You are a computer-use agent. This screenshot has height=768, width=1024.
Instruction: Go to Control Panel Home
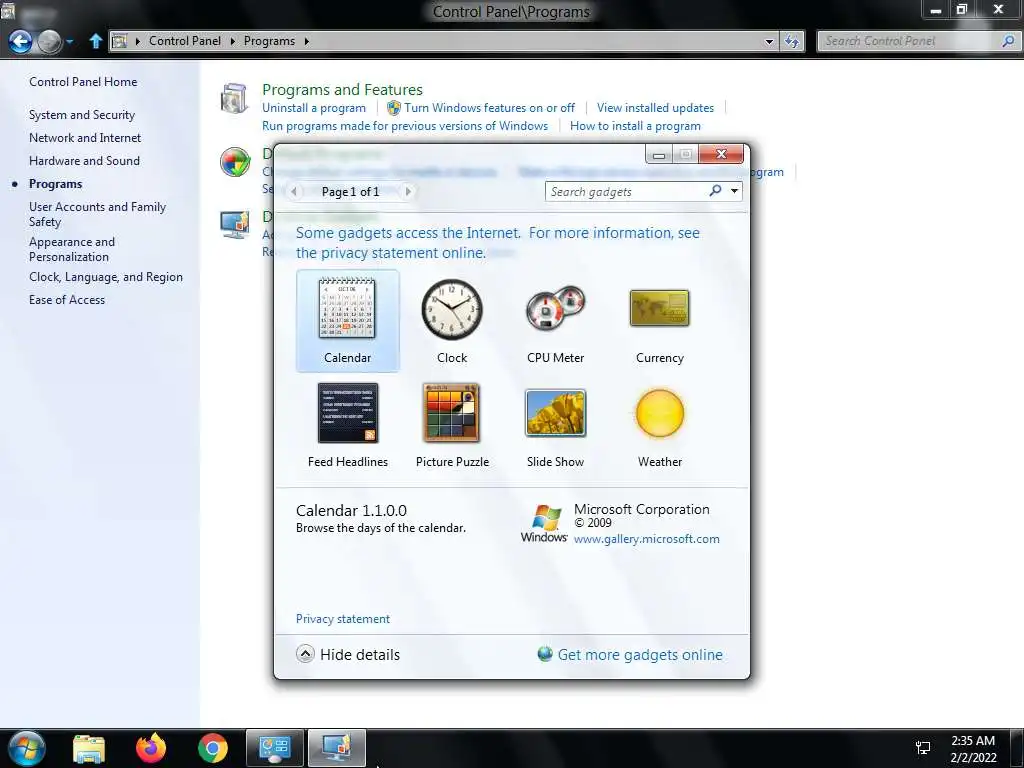(83, 82)
